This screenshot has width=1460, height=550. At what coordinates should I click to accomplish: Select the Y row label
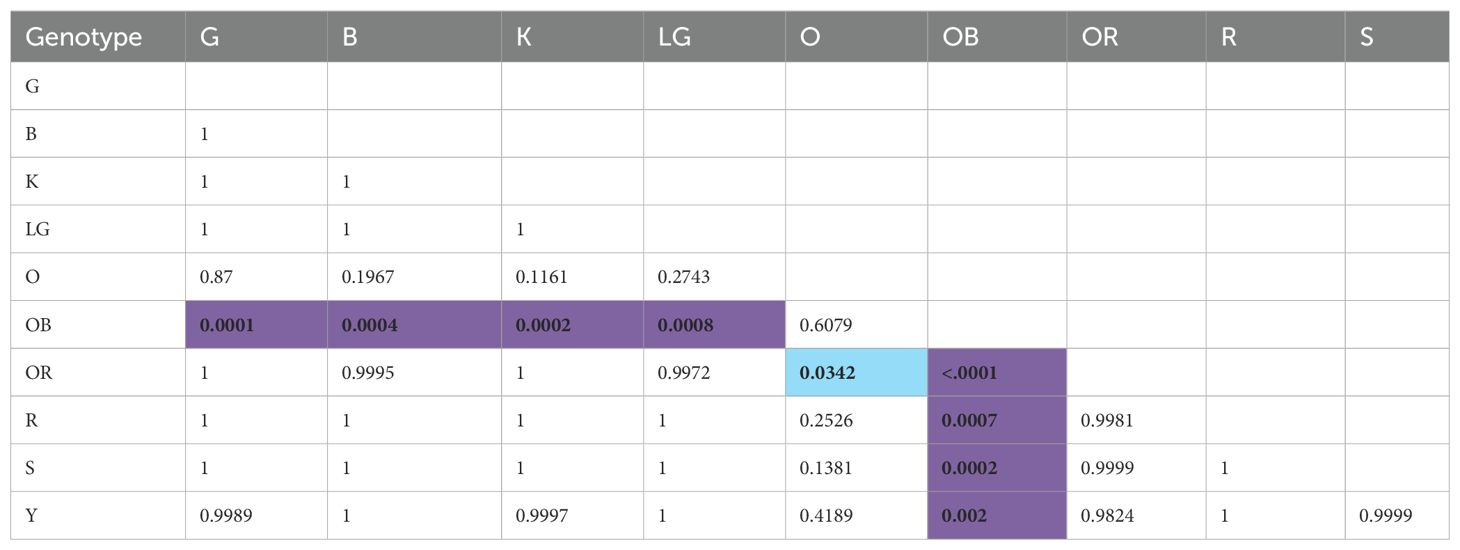31,516
